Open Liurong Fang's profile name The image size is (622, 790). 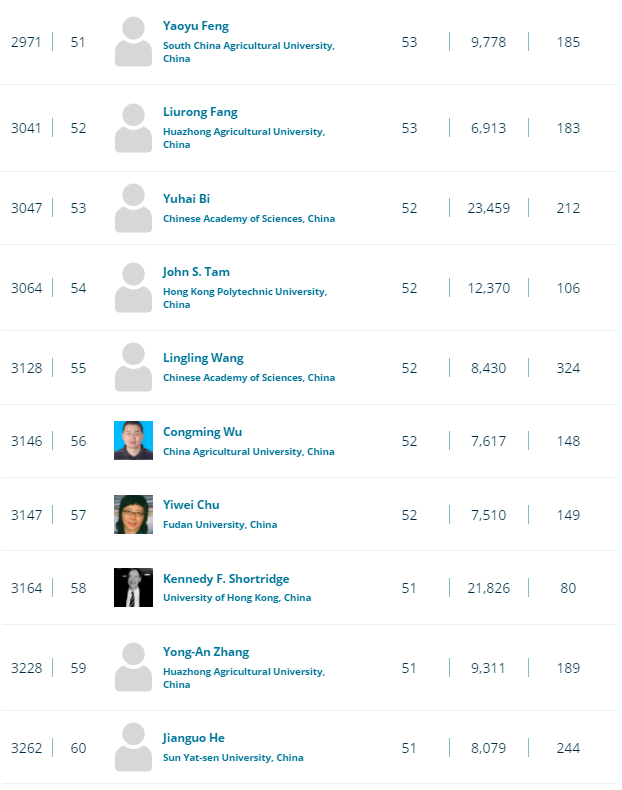(x=200, y=112)
